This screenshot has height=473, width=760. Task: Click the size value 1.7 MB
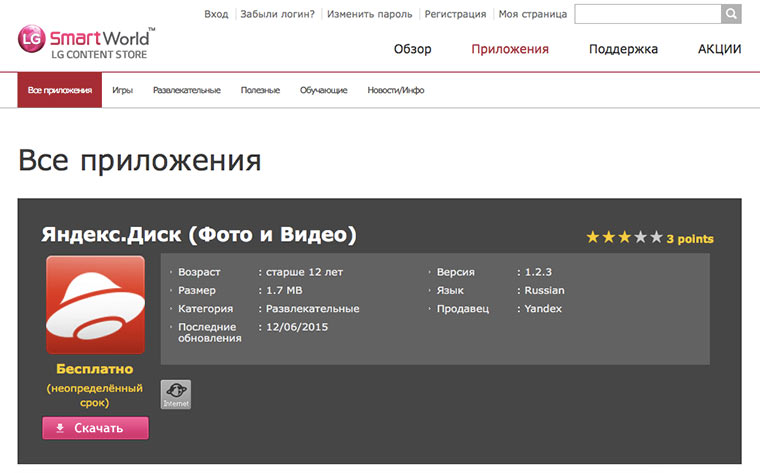pyautogui.click(x=284, y=290)
